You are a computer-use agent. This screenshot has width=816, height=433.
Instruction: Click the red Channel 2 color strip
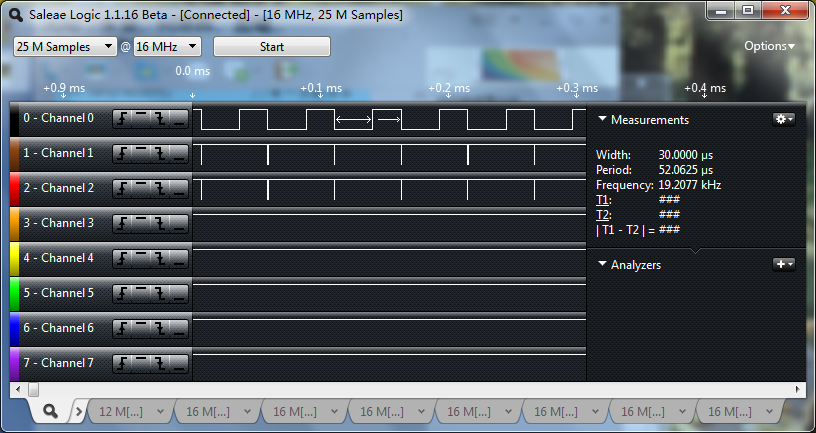pos(15,189)
